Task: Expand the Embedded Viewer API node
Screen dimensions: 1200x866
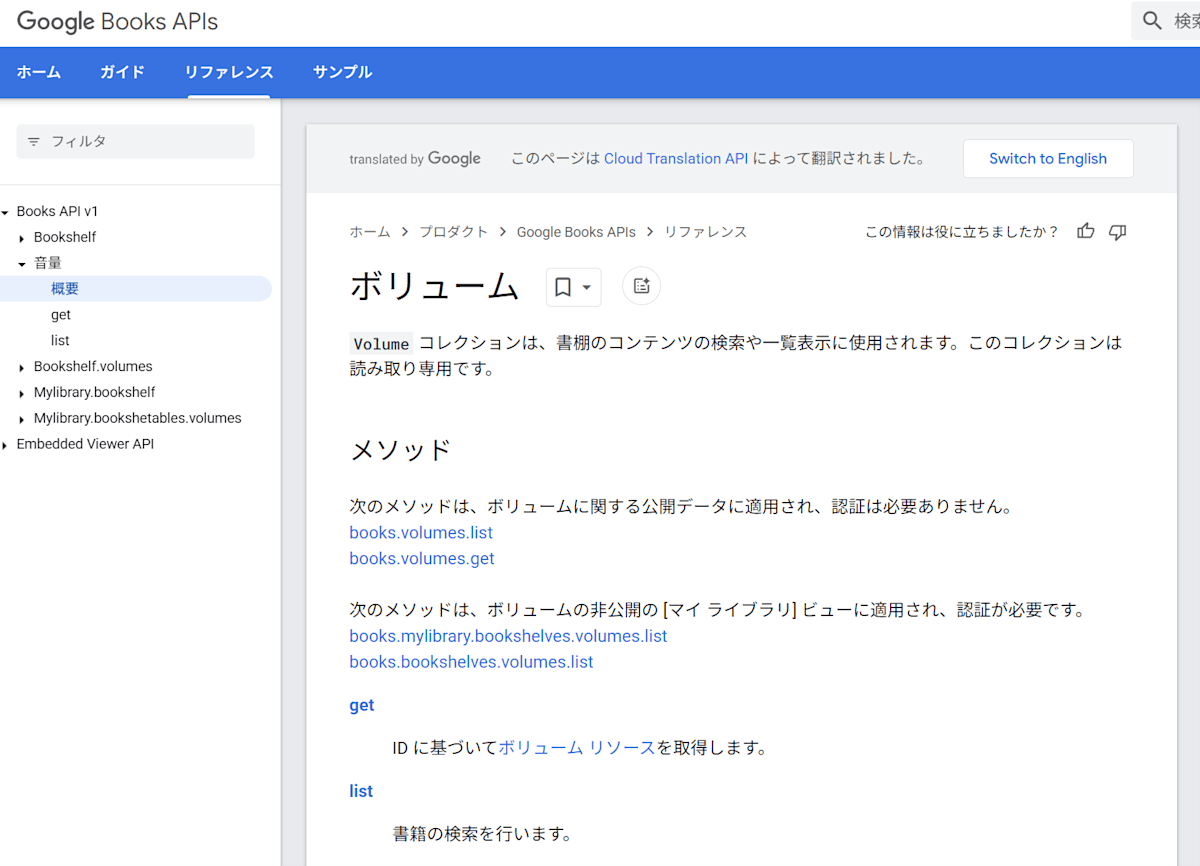Action: point(5,445)
